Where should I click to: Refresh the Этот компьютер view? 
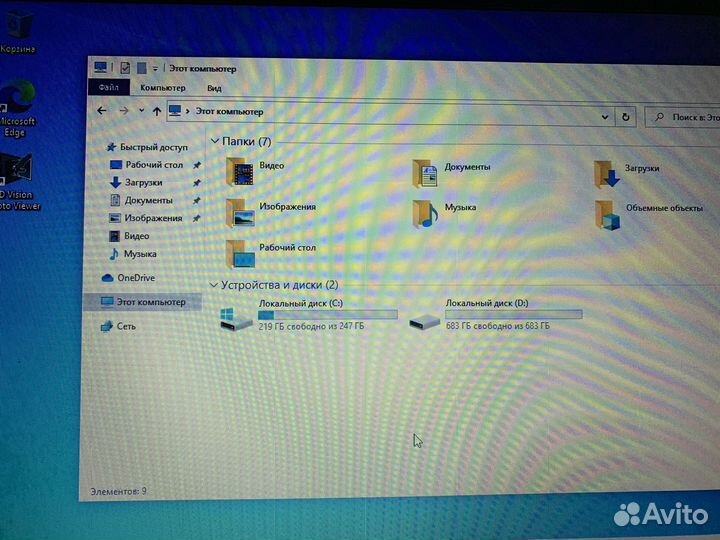(625, 117)
